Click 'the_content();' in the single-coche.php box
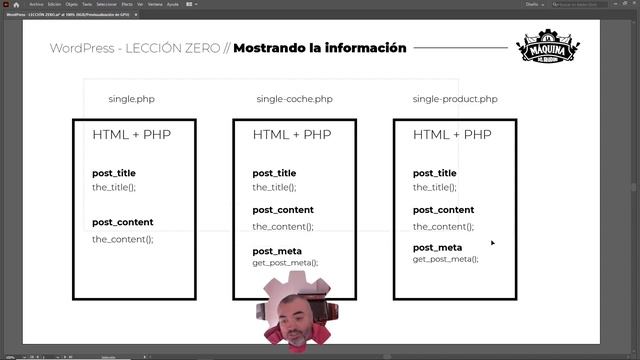640x360 pixels. tap(283, 227)
